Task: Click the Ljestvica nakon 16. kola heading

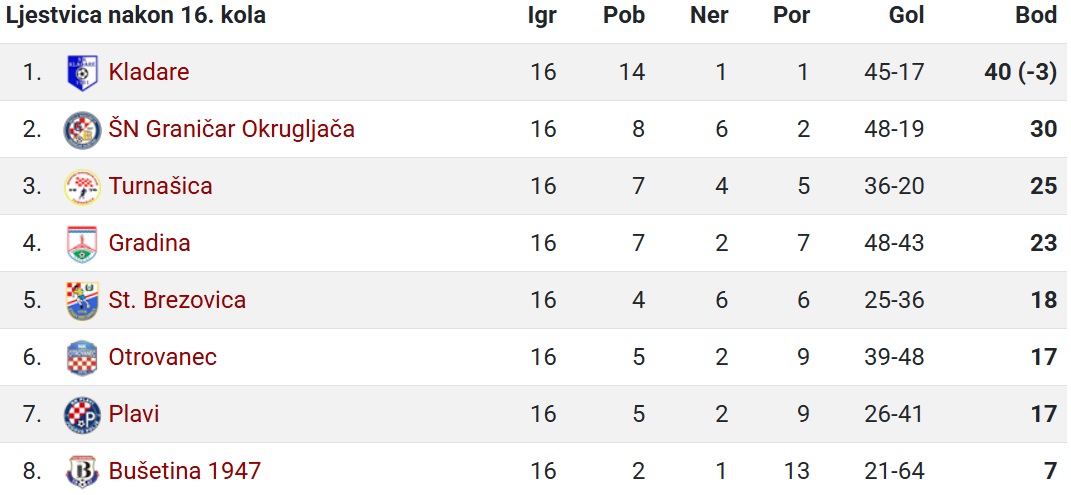Action: tap(135, 16)
